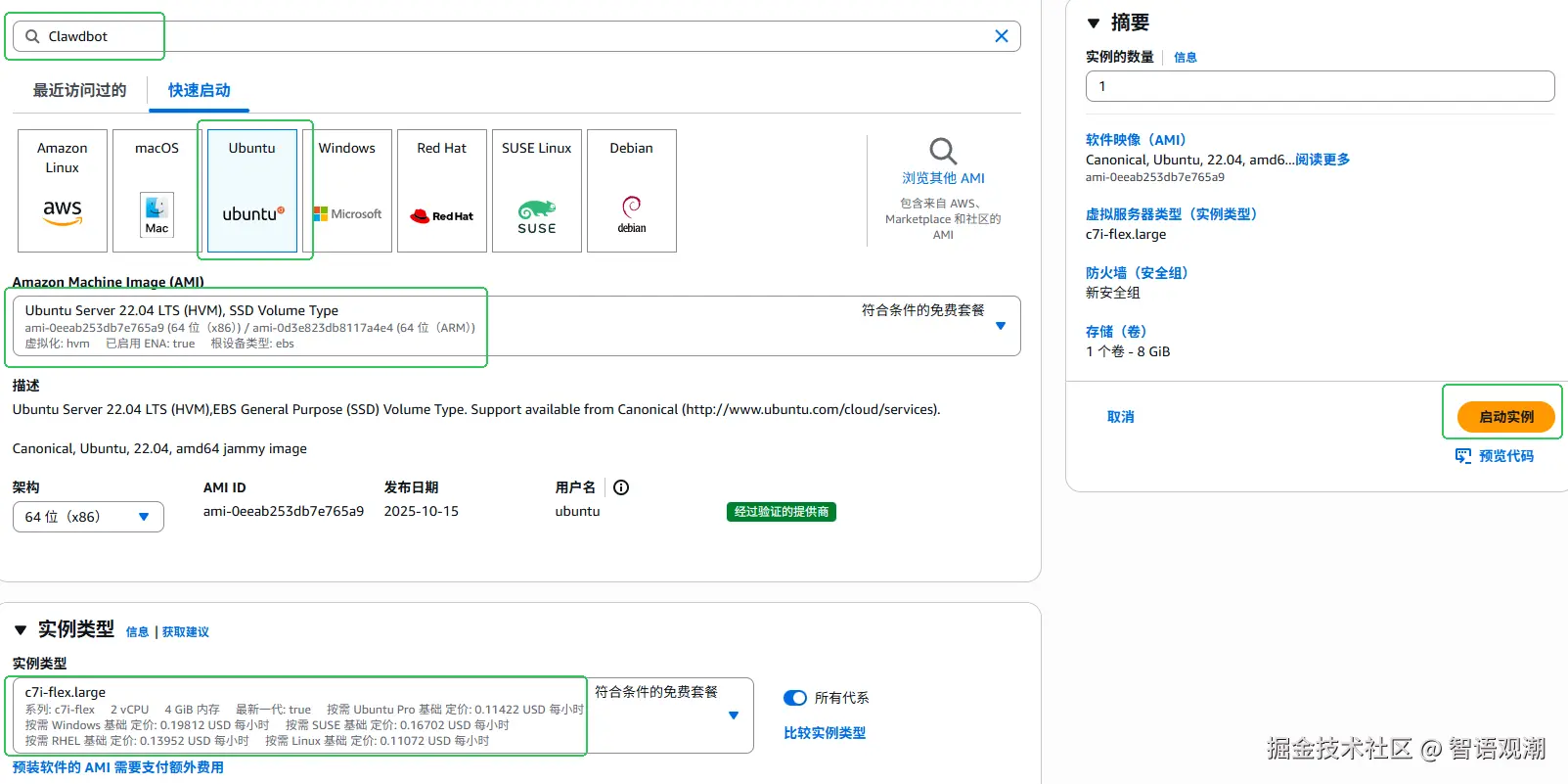The height and width of the screenshot is (784, 1568).
Task: Click the 用户名 info circle icon
Action: click(x=621, y=487)
